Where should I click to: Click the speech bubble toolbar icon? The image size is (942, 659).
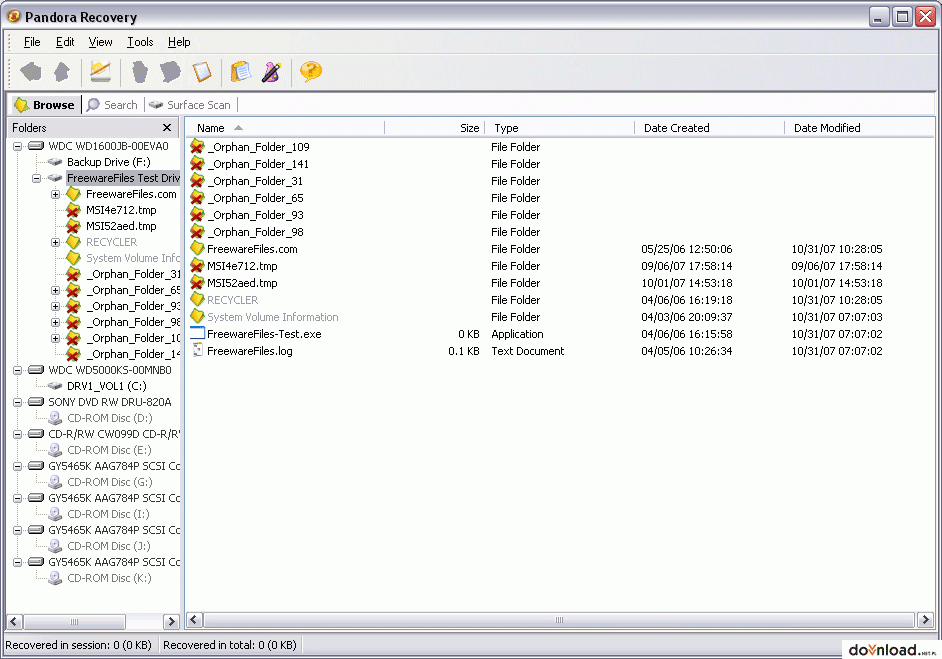click(x=170, y=72)
